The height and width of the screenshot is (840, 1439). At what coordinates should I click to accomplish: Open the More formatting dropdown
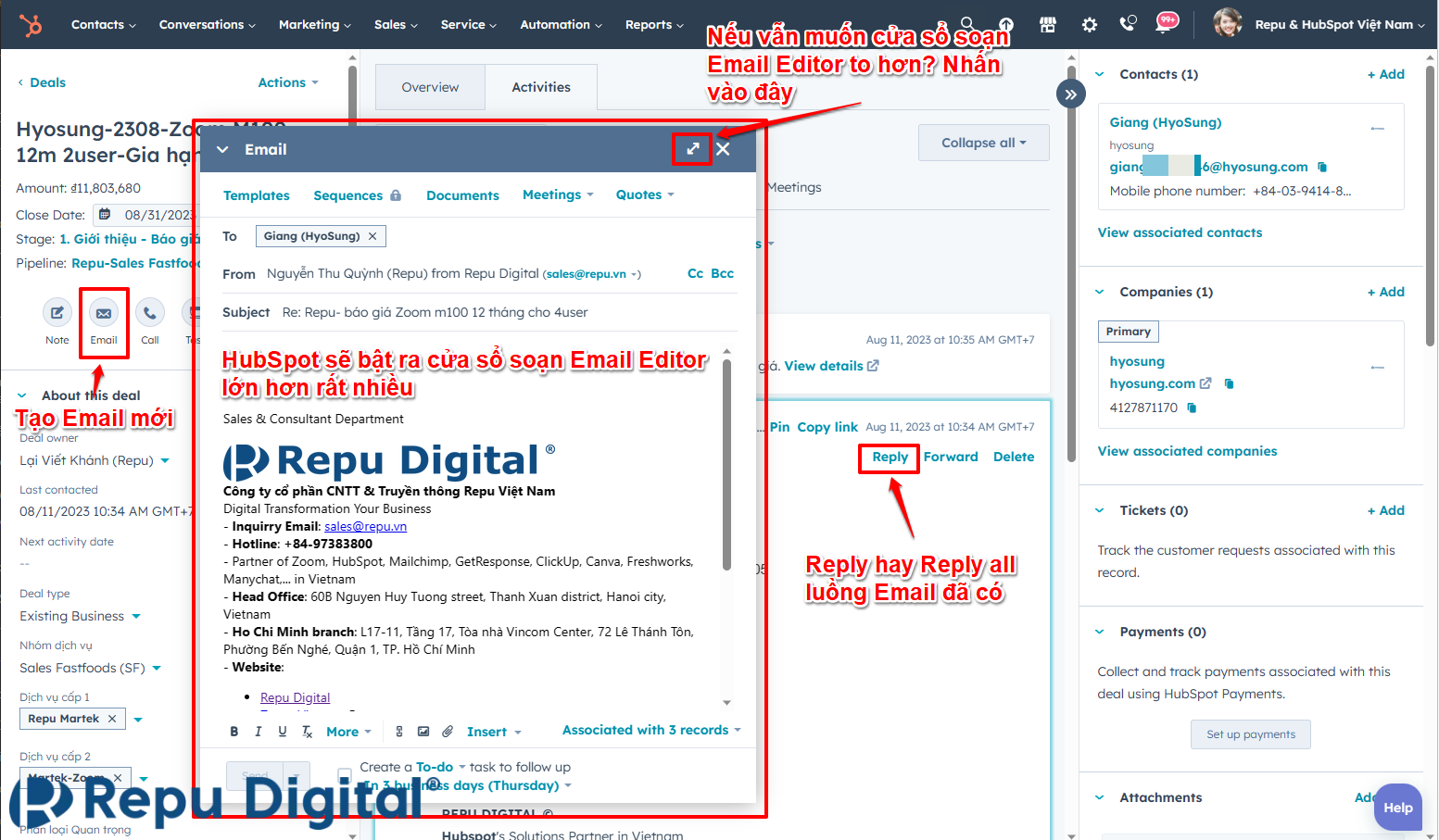[348, 732]
